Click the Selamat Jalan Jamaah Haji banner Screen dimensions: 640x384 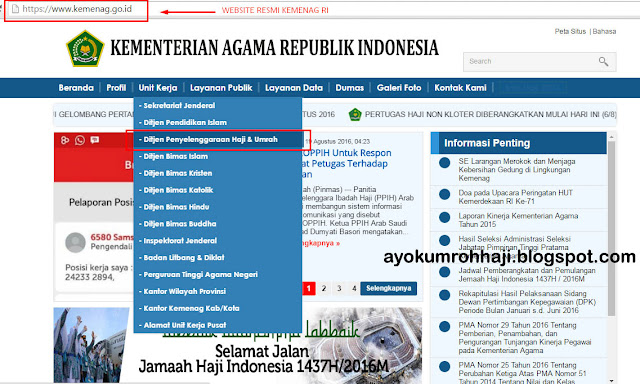click(263, 359)
